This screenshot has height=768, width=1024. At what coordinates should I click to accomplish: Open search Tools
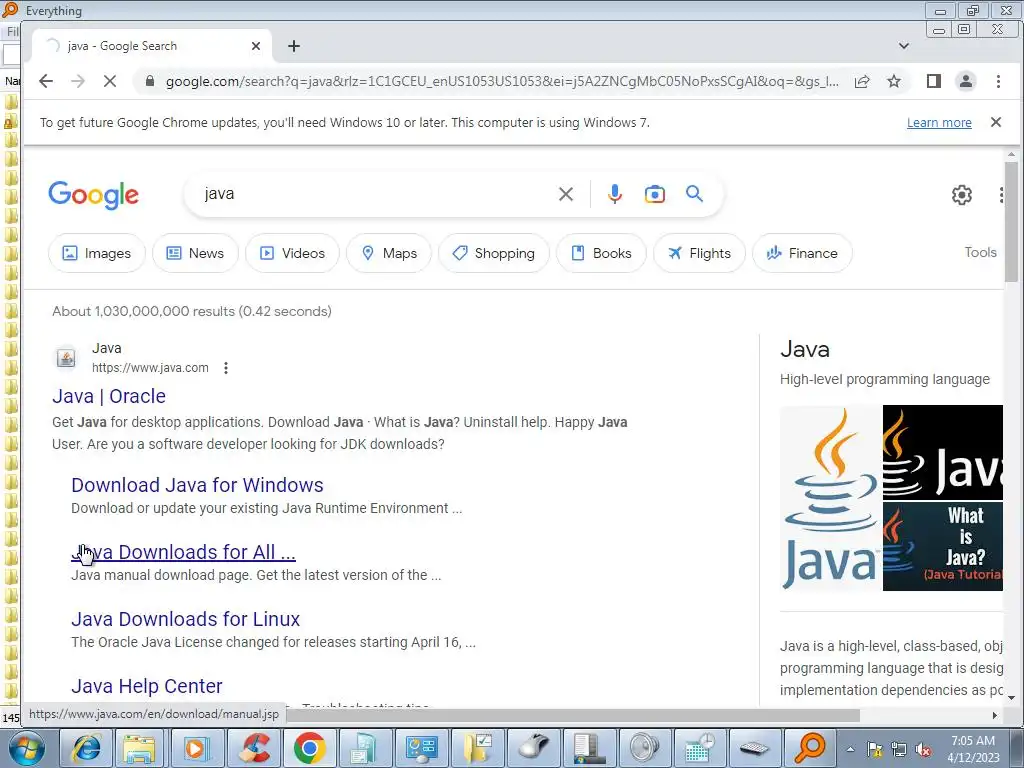click(x=980, y=253)
